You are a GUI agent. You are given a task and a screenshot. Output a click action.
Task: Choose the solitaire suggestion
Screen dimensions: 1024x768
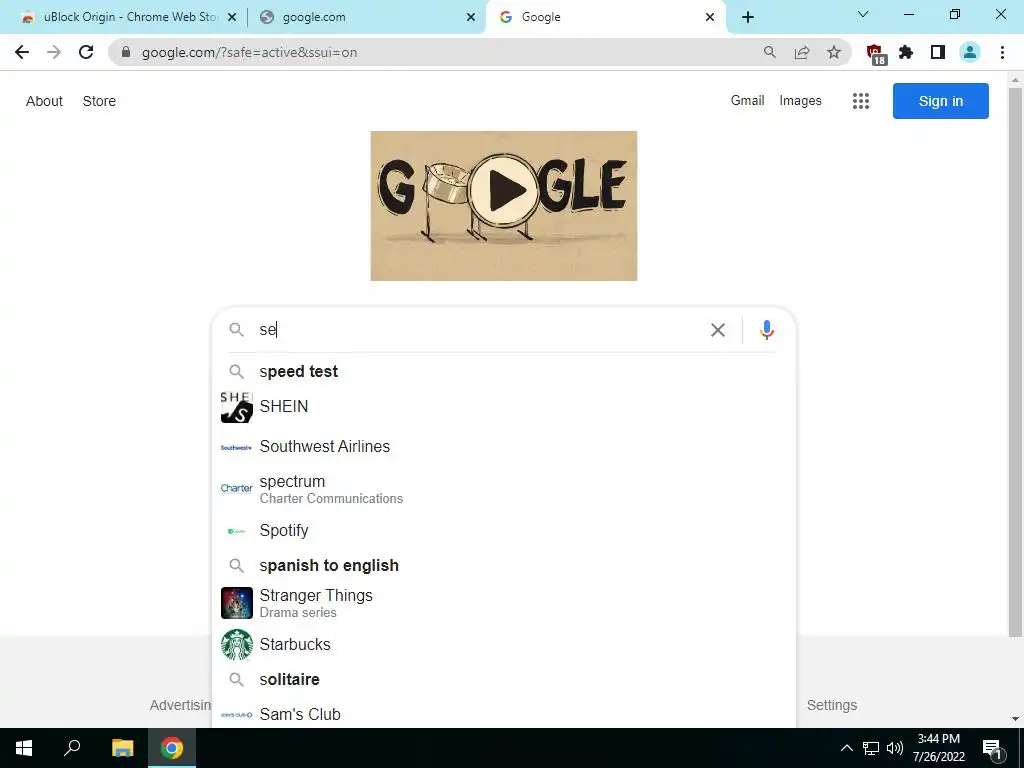click(504, 679)
